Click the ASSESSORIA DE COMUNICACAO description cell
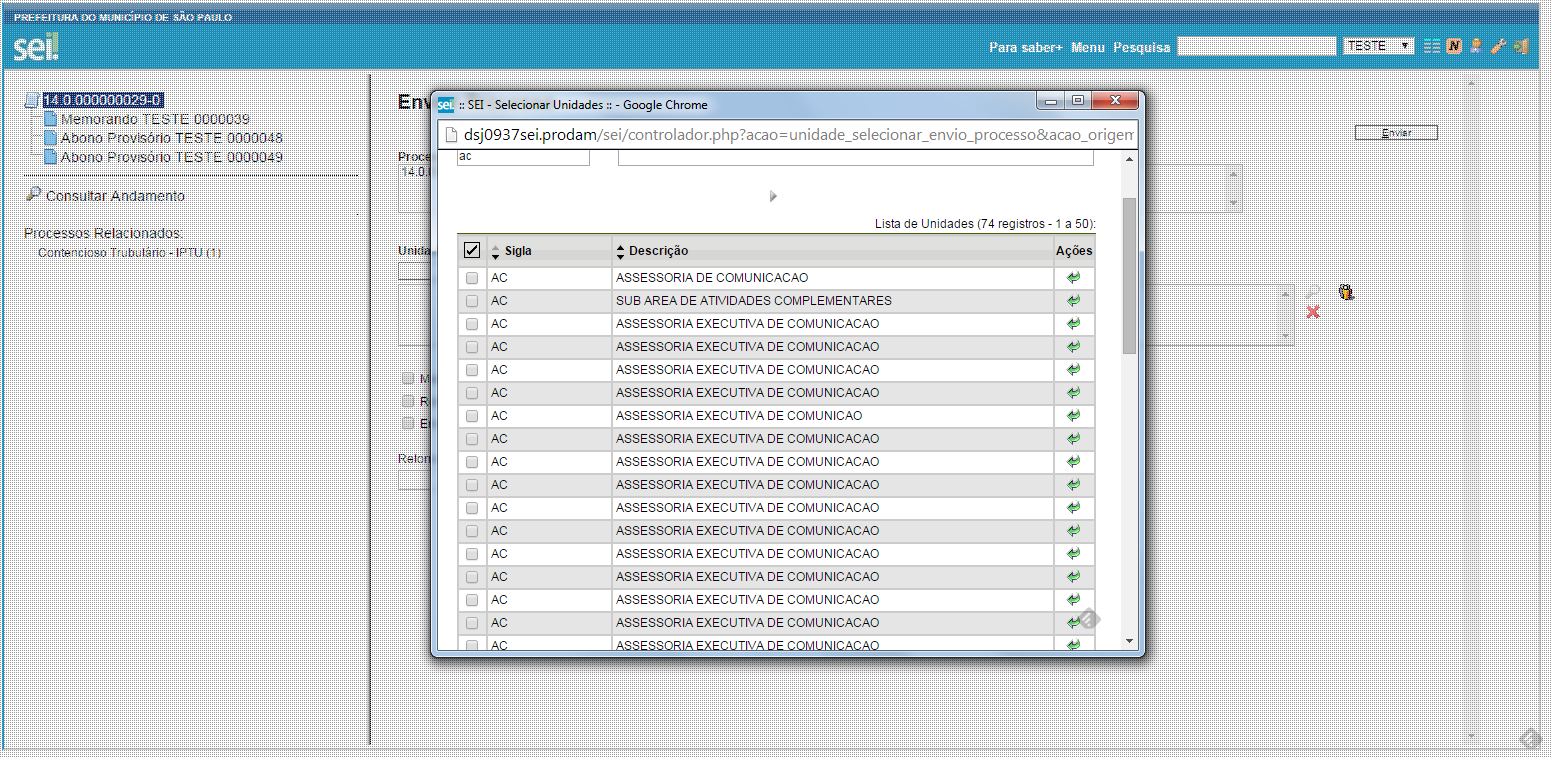 tap(832, 278)
